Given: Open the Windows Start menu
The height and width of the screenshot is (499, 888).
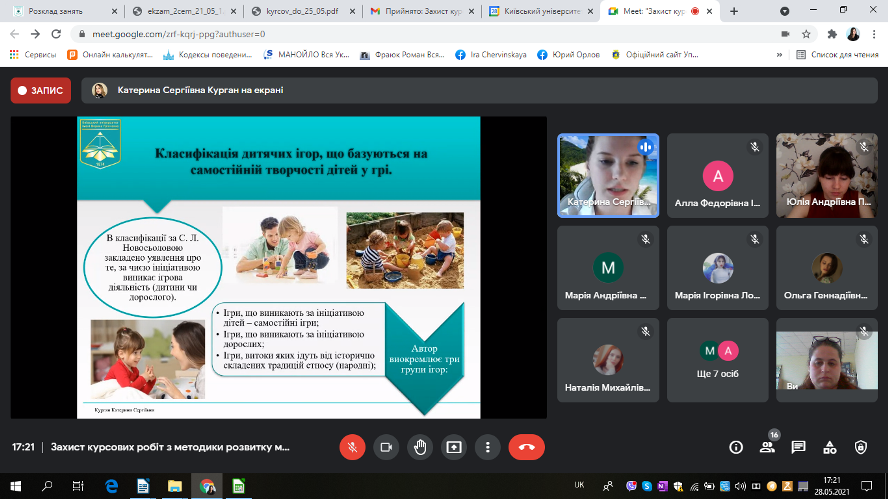Looking at the screenshot, I should pos(14,486).
